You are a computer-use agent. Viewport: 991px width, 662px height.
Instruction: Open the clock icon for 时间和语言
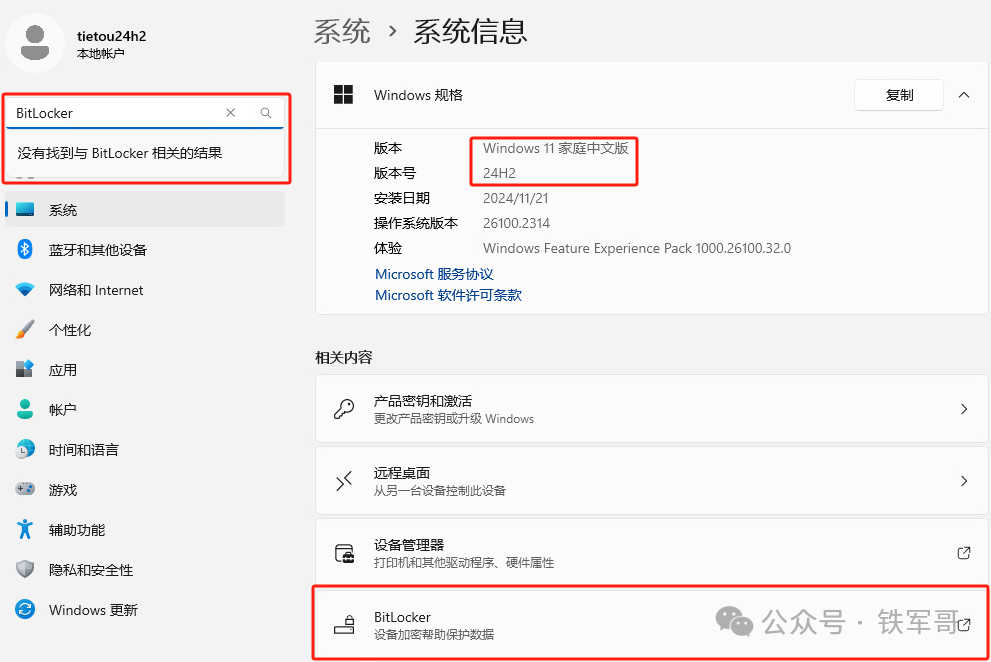point(25,449)
